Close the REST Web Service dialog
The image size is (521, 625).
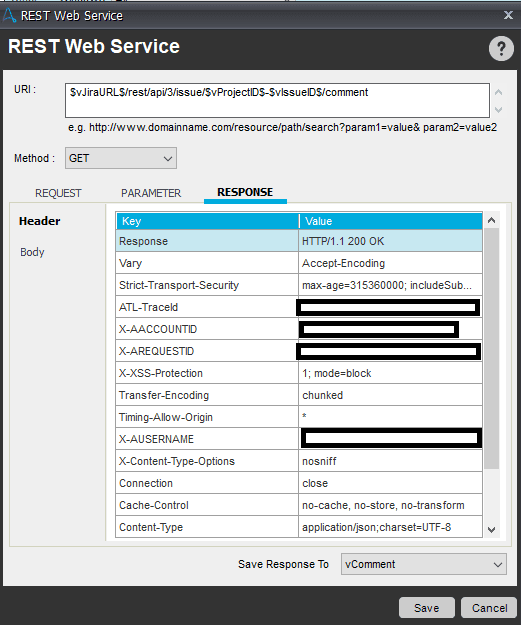(508, 15)
